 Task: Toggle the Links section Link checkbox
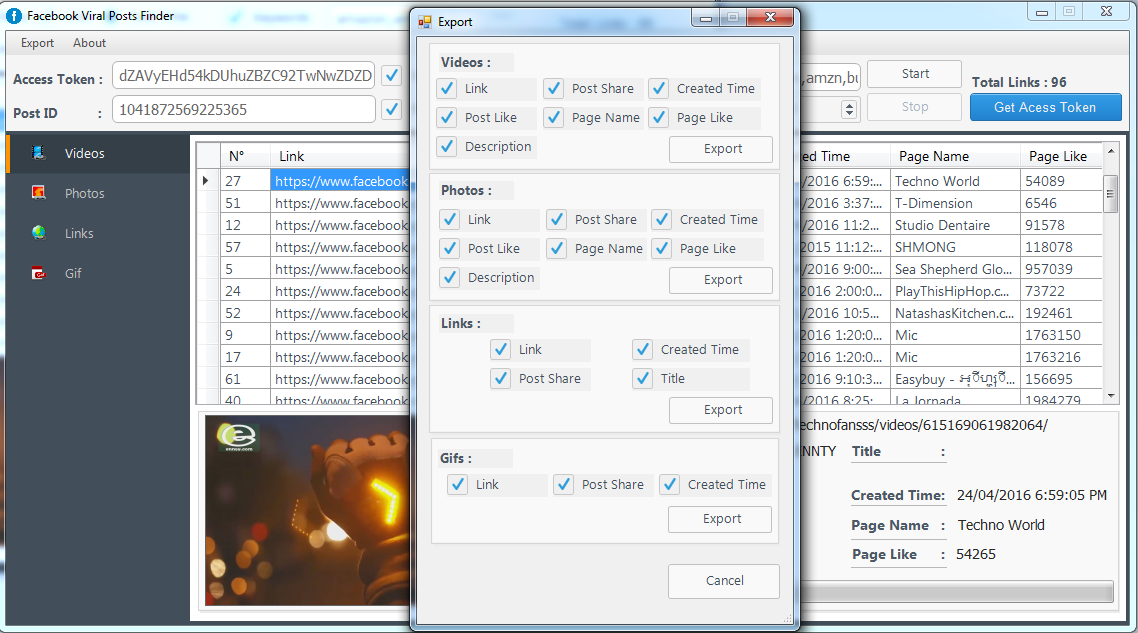[501, 349]
